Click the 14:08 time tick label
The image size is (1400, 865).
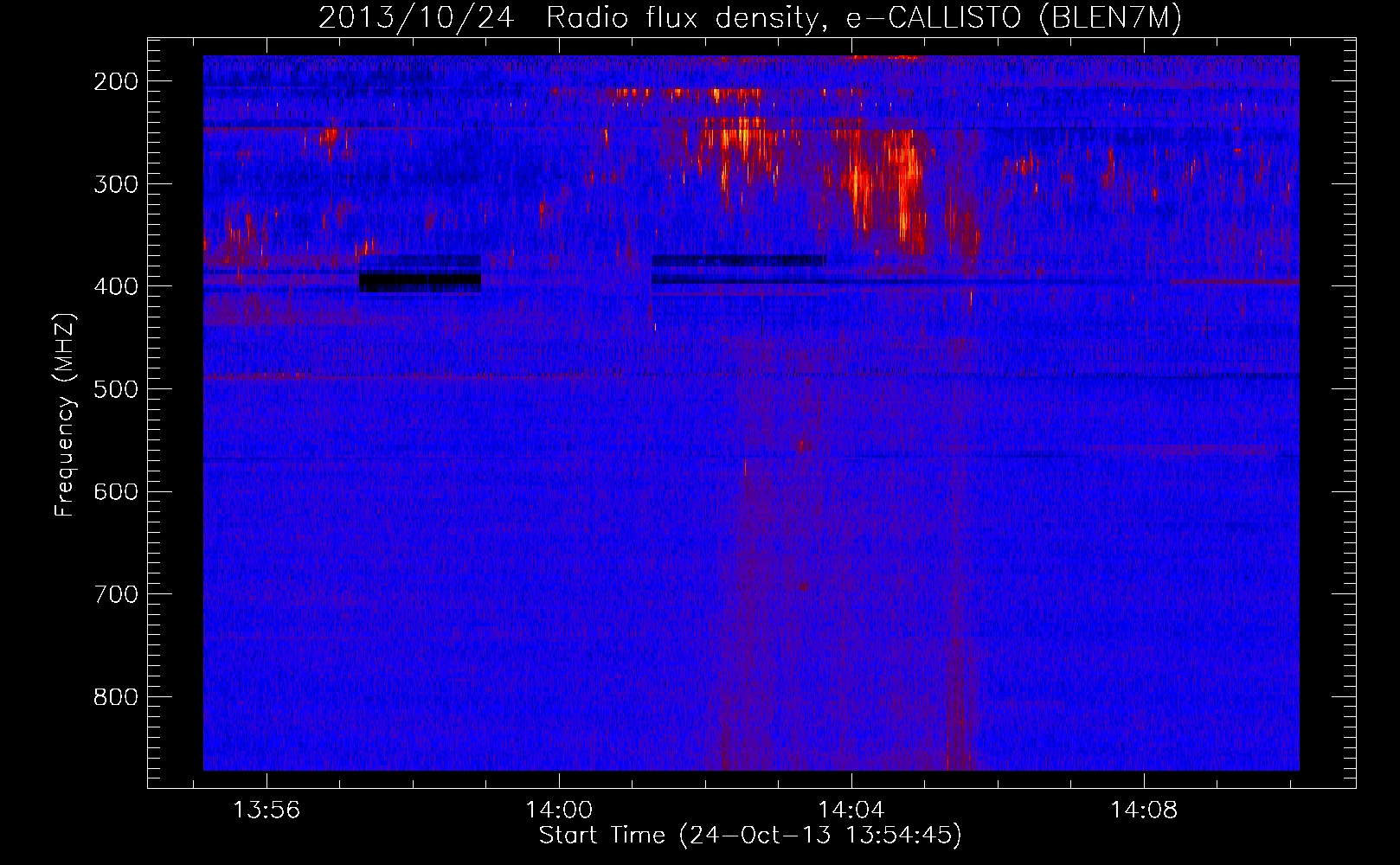pyautogui.click(x=1144, y=810)
